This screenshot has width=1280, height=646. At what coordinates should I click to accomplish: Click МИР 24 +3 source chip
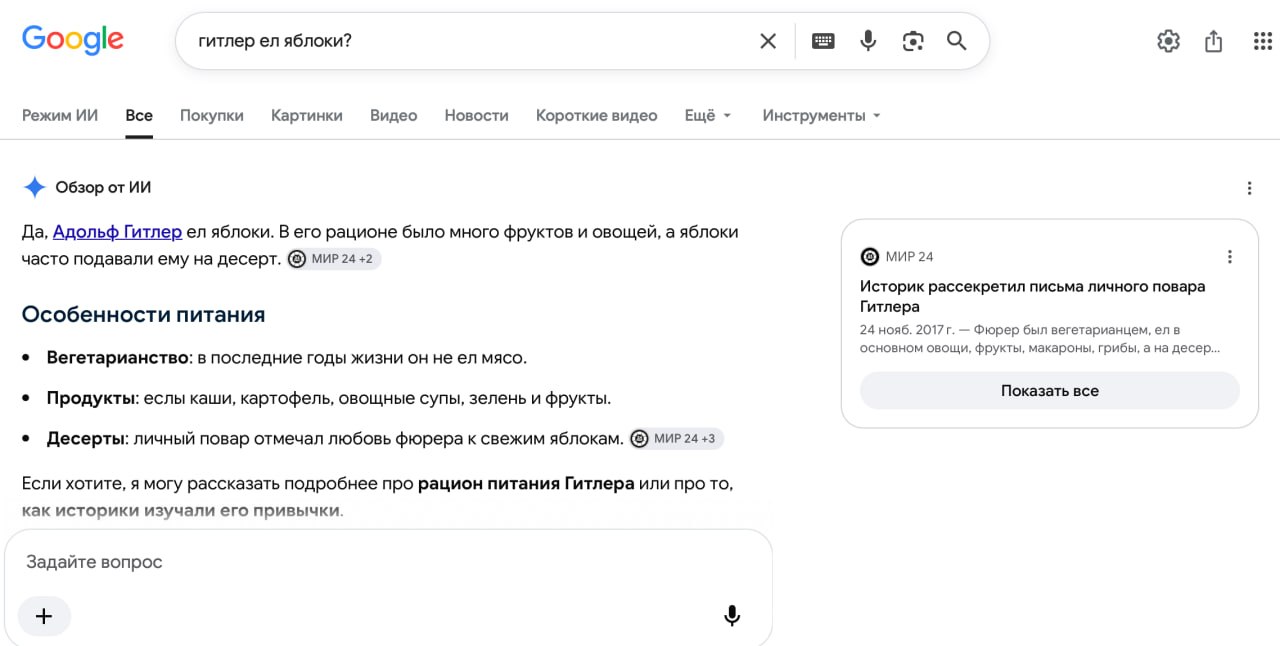pos(676,438)
